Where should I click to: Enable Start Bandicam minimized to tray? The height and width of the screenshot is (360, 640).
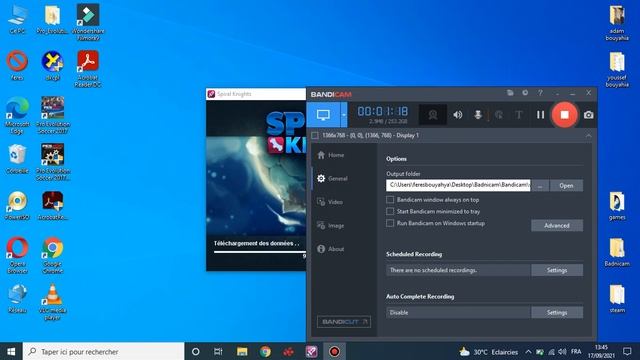pos(390,211)
